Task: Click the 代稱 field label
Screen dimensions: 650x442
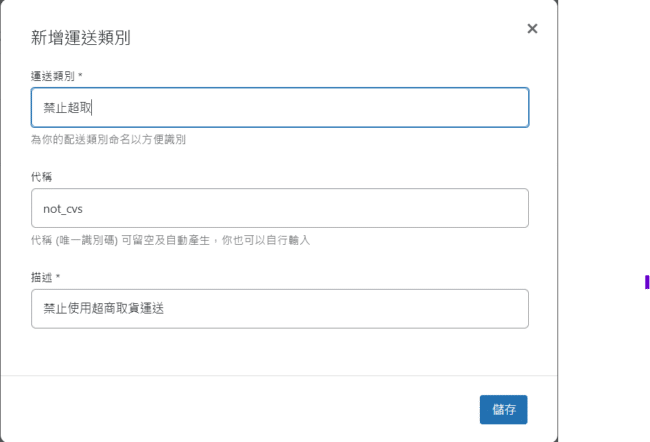Action: tap(42, 176)
